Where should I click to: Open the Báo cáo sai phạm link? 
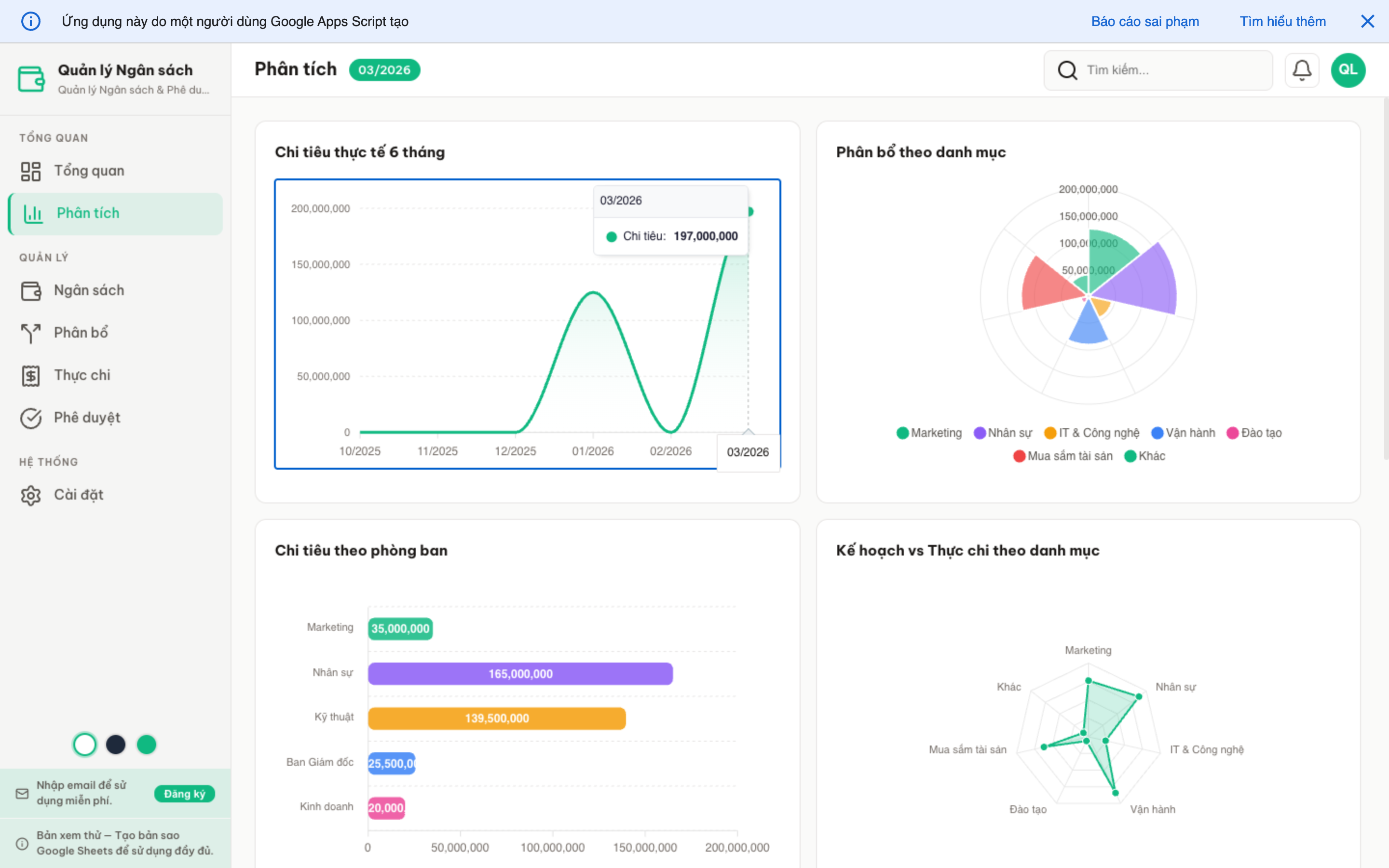click(1144, 22)
